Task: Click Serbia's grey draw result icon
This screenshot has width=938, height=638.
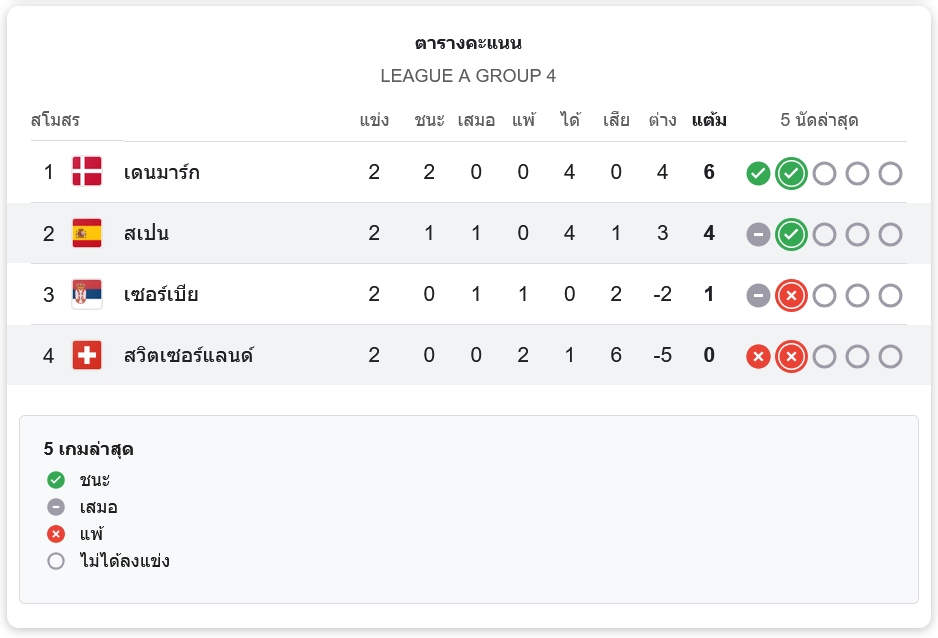Action: tap(758, 296)
